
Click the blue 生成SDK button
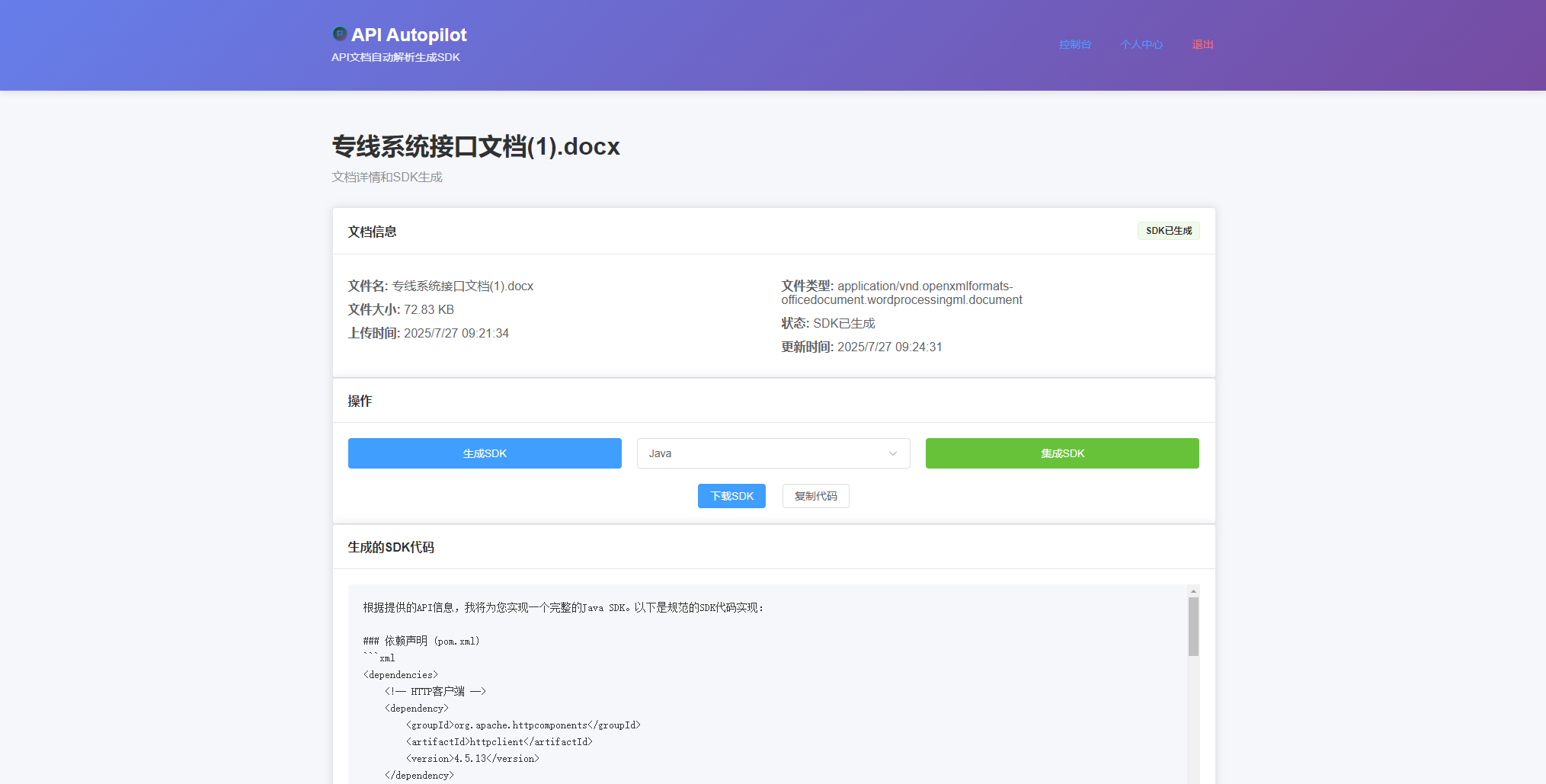click(x=485, y=453)
